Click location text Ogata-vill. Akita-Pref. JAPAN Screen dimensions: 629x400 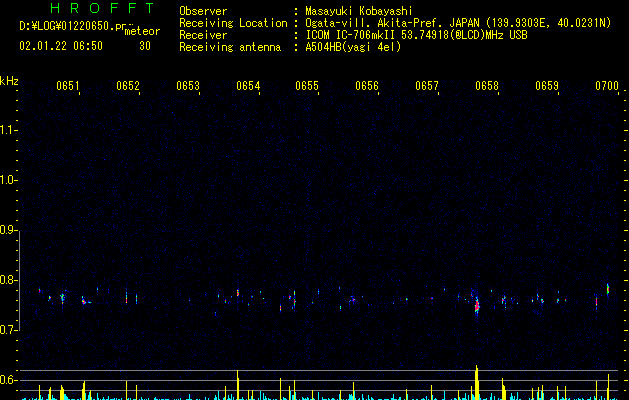[392, 23]
